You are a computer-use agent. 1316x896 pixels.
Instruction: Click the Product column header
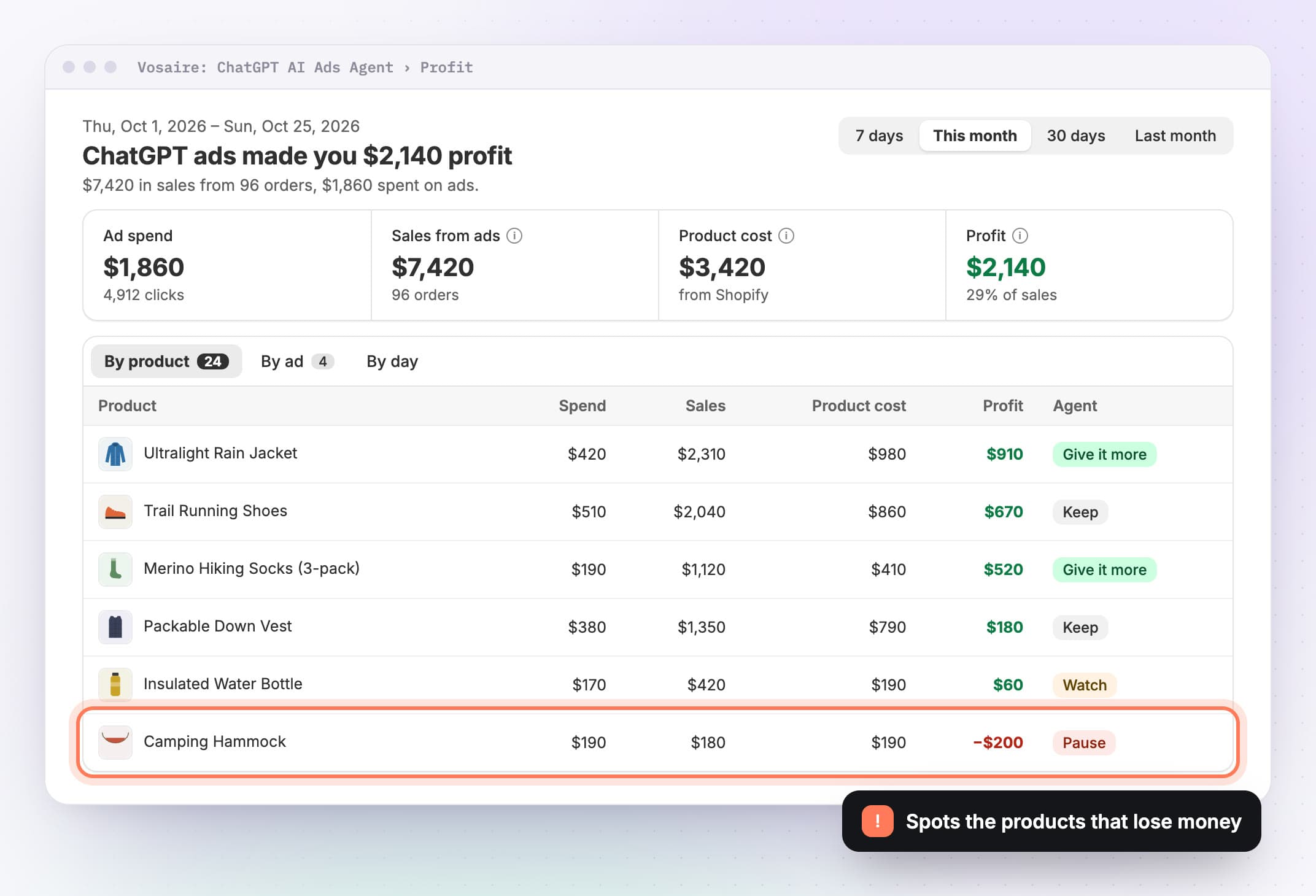pos(127,406)
